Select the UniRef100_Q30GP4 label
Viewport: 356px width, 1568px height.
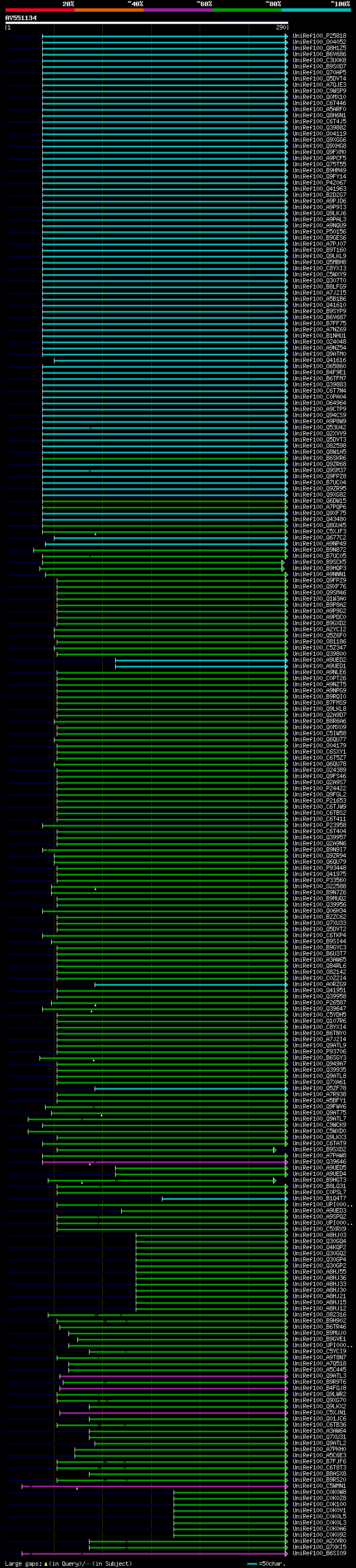pyautogui.click(x=319, y=1259)
